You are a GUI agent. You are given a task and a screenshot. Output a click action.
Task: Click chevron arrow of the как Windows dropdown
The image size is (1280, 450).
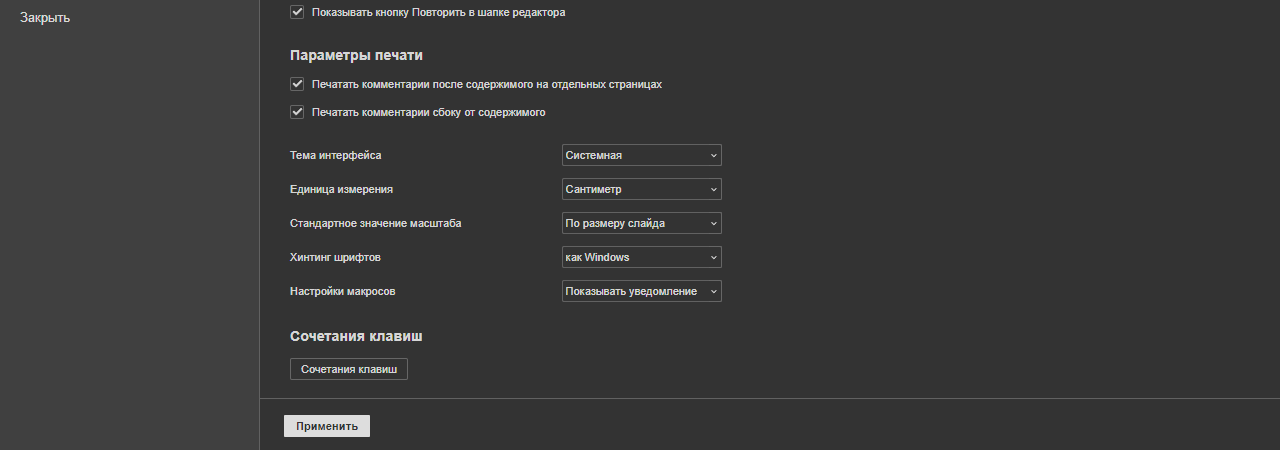[x=713, y=257]
